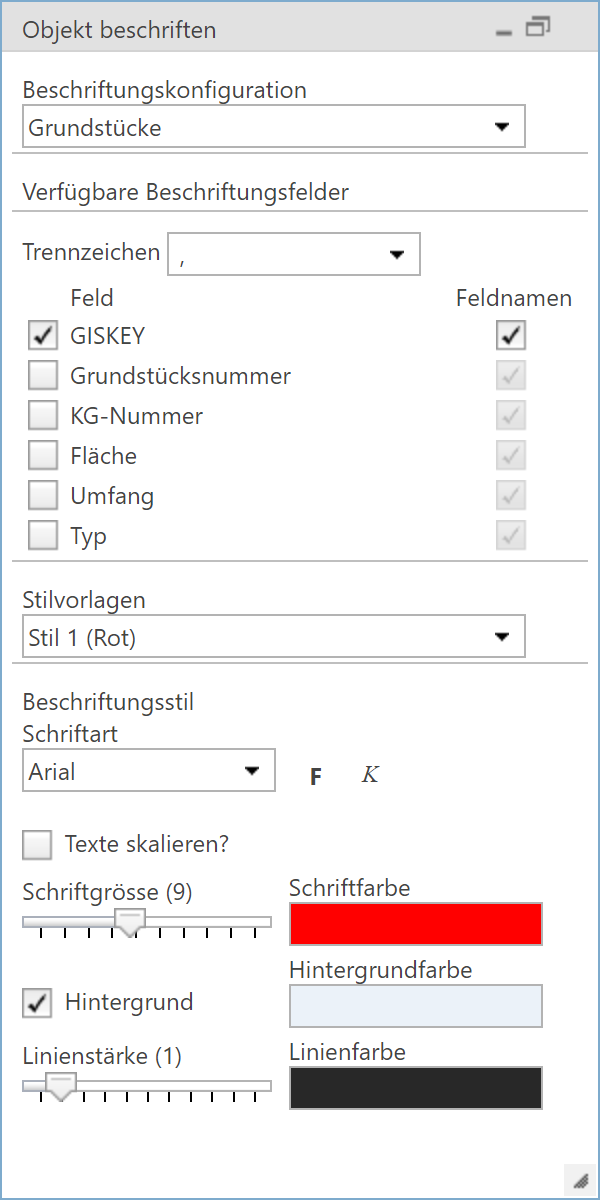Enable the Fläche field checkbox
The image size is (600, 1200).
tap(42, 455)
